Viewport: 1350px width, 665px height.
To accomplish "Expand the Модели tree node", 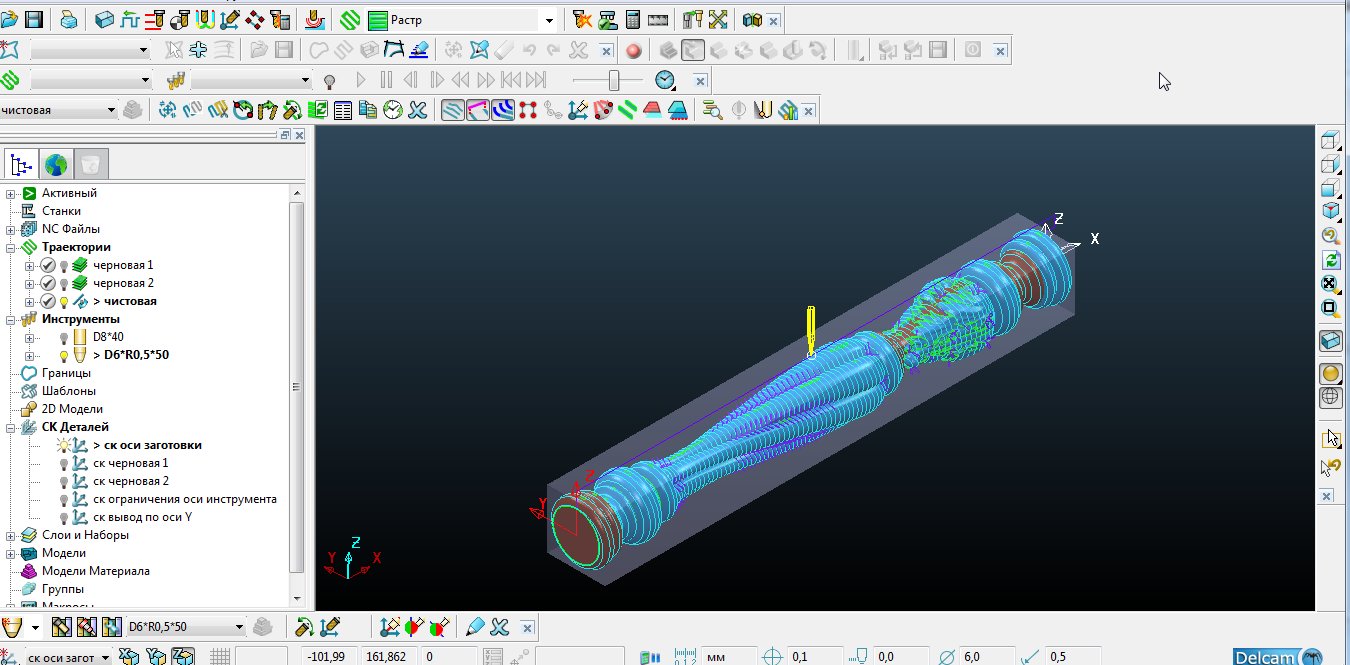I will (x=11, y=554).
